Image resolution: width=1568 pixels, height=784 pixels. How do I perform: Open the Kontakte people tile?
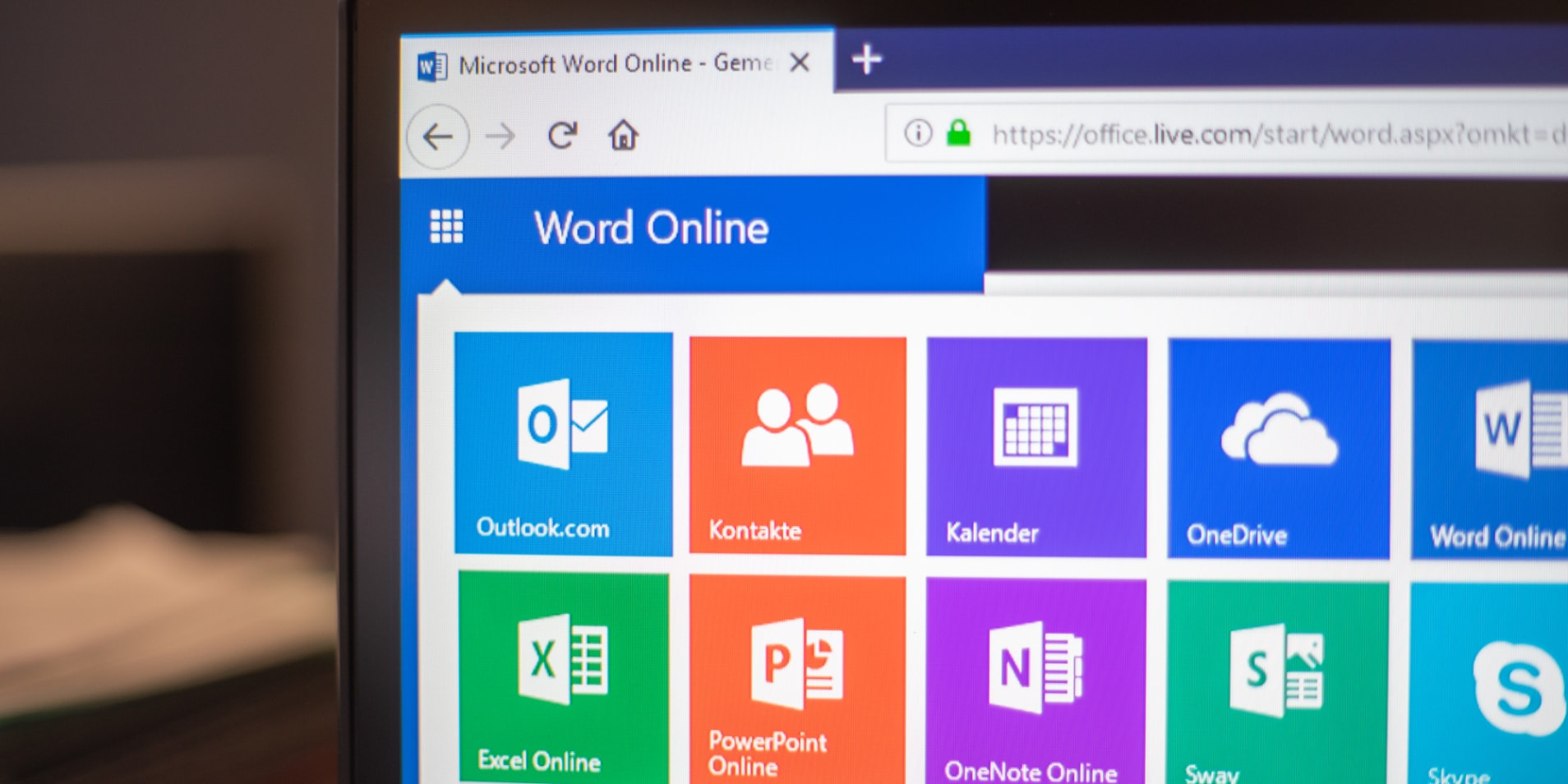click(x=797, y=445)
